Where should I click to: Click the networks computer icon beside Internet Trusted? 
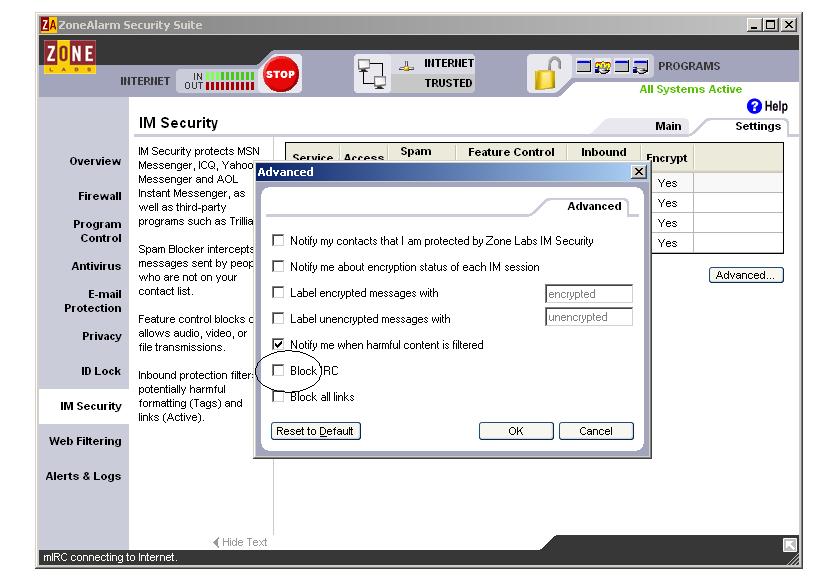coord(372,73)
